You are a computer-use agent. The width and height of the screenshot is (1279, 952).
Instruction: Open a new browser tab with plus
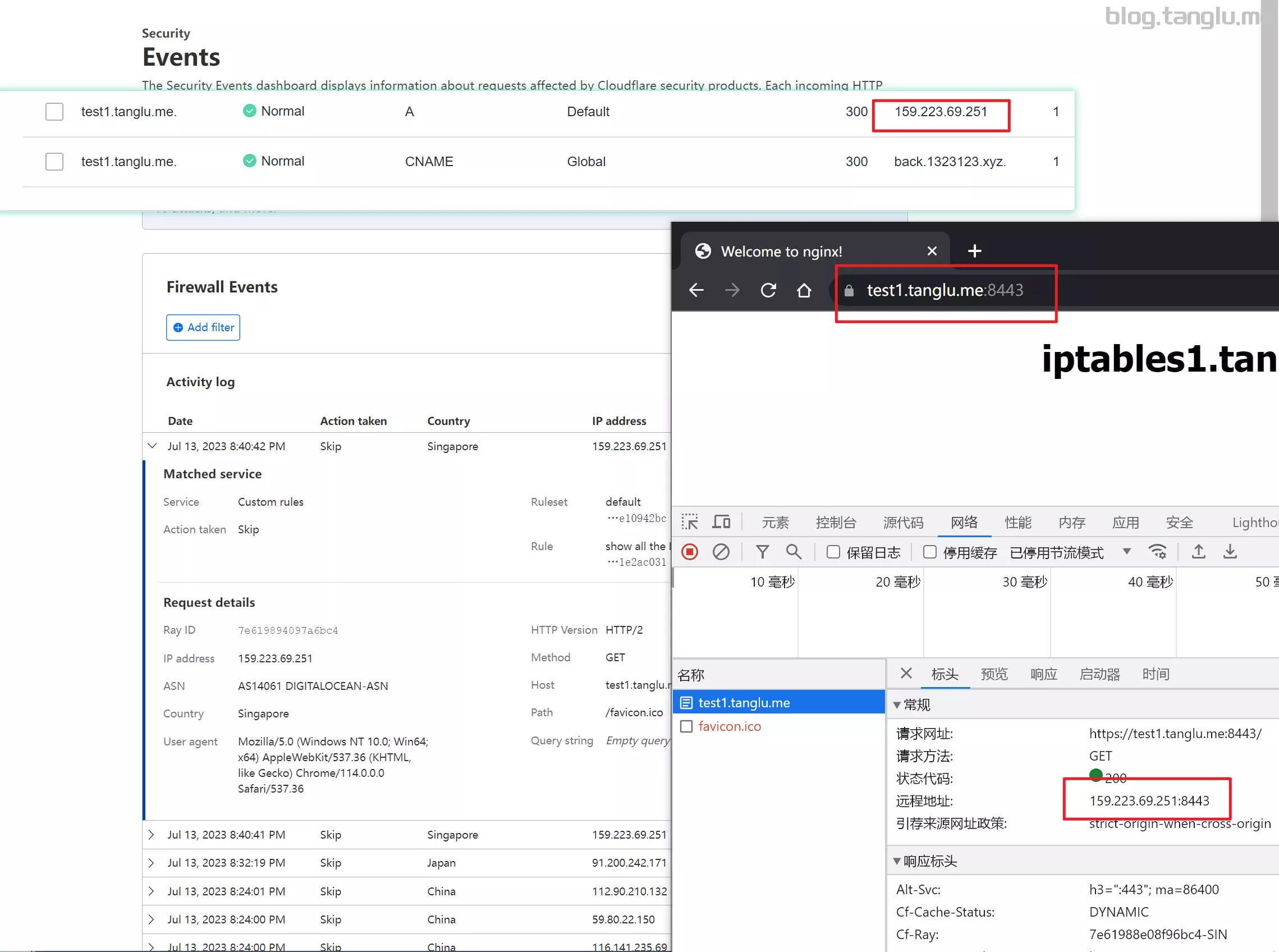coord(974,251)
